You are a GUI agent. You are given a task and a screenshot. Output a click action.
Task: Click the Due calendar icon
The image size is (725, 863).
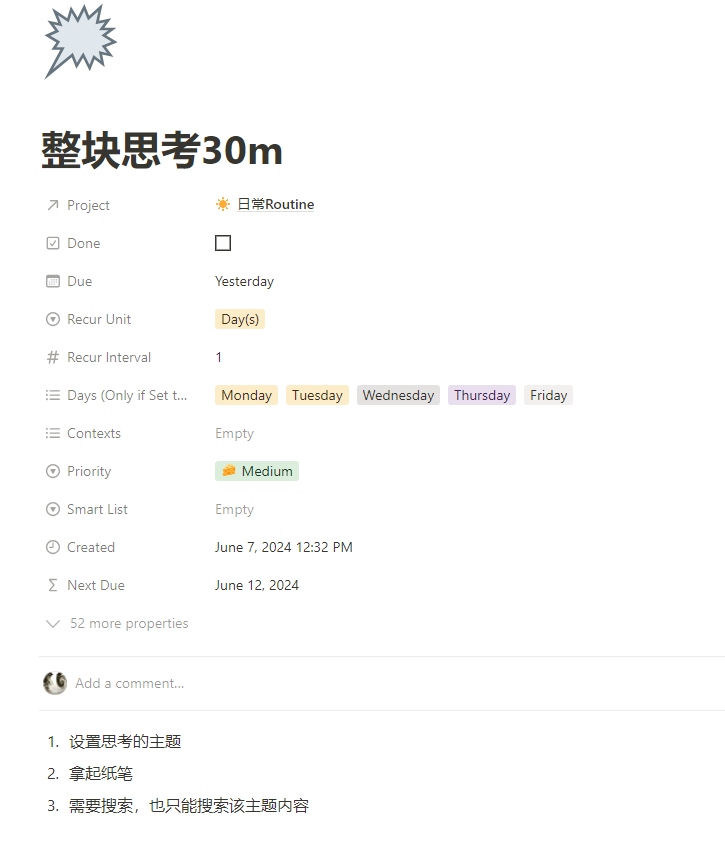pos(53,281)
